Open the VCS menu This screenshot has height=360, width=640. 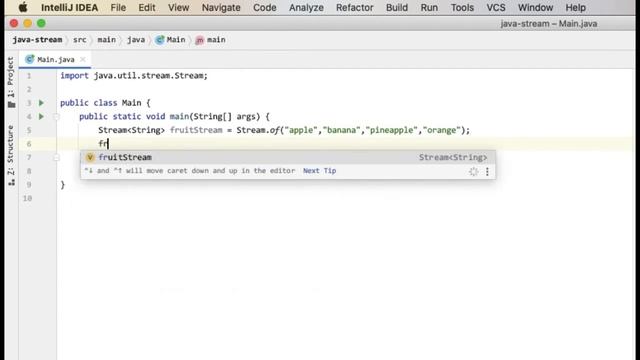(x=496, y=7)
